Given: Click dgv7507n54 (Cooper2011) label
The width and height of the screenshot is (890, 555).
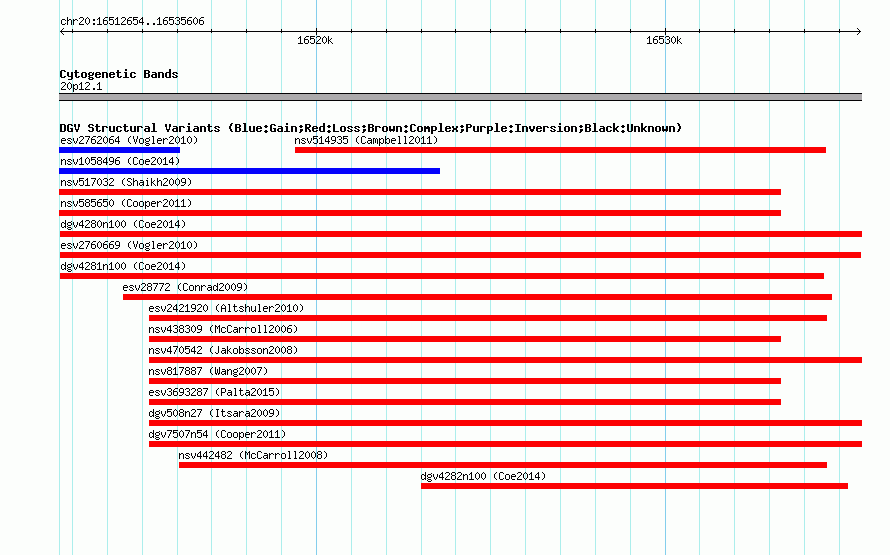Looking at the screenshot, I should (x=217, y=434).
